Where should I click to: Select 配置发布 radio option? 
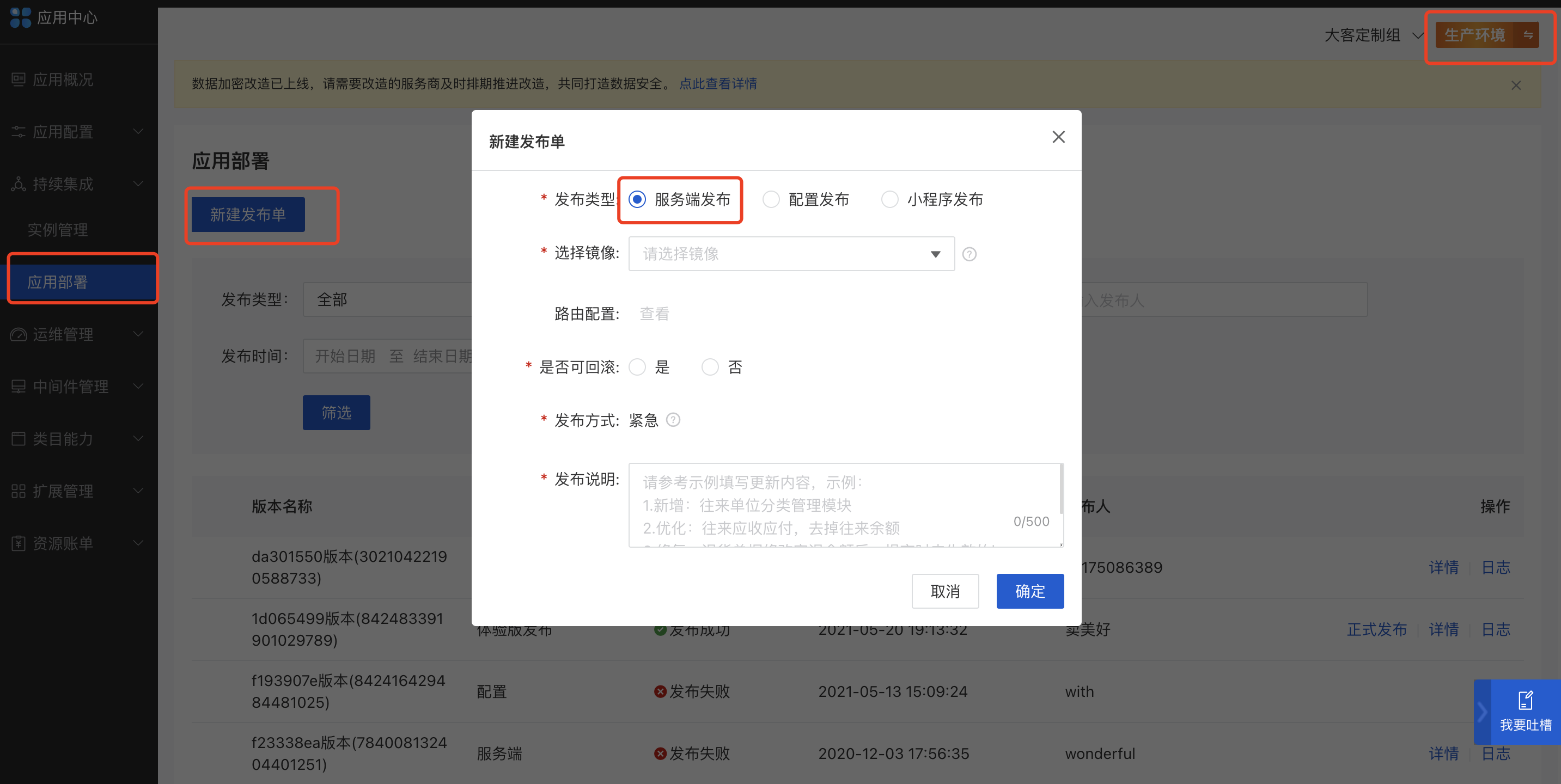click(771, 199)
